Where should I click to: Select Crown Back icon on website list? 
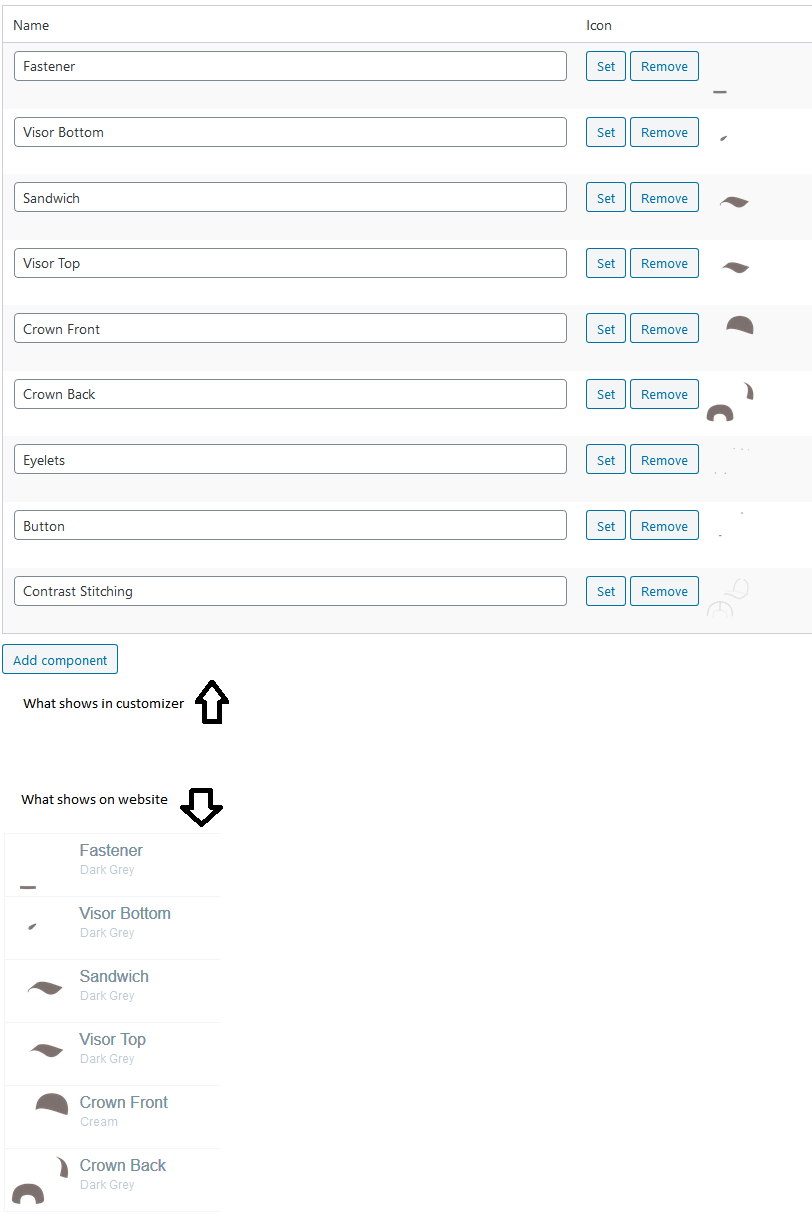coord(40,1180)
